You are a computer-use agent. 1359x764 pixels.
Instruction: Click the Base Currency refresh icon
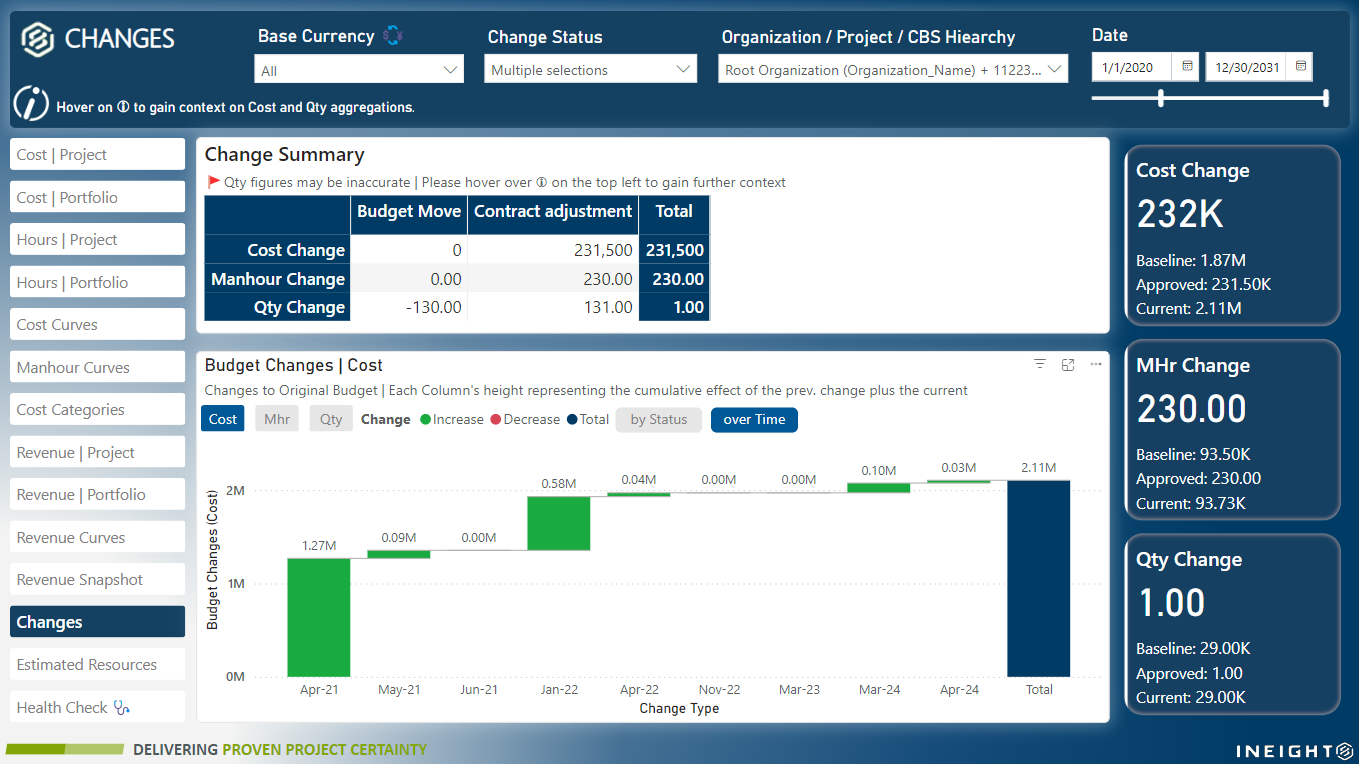tap(393, 35)
